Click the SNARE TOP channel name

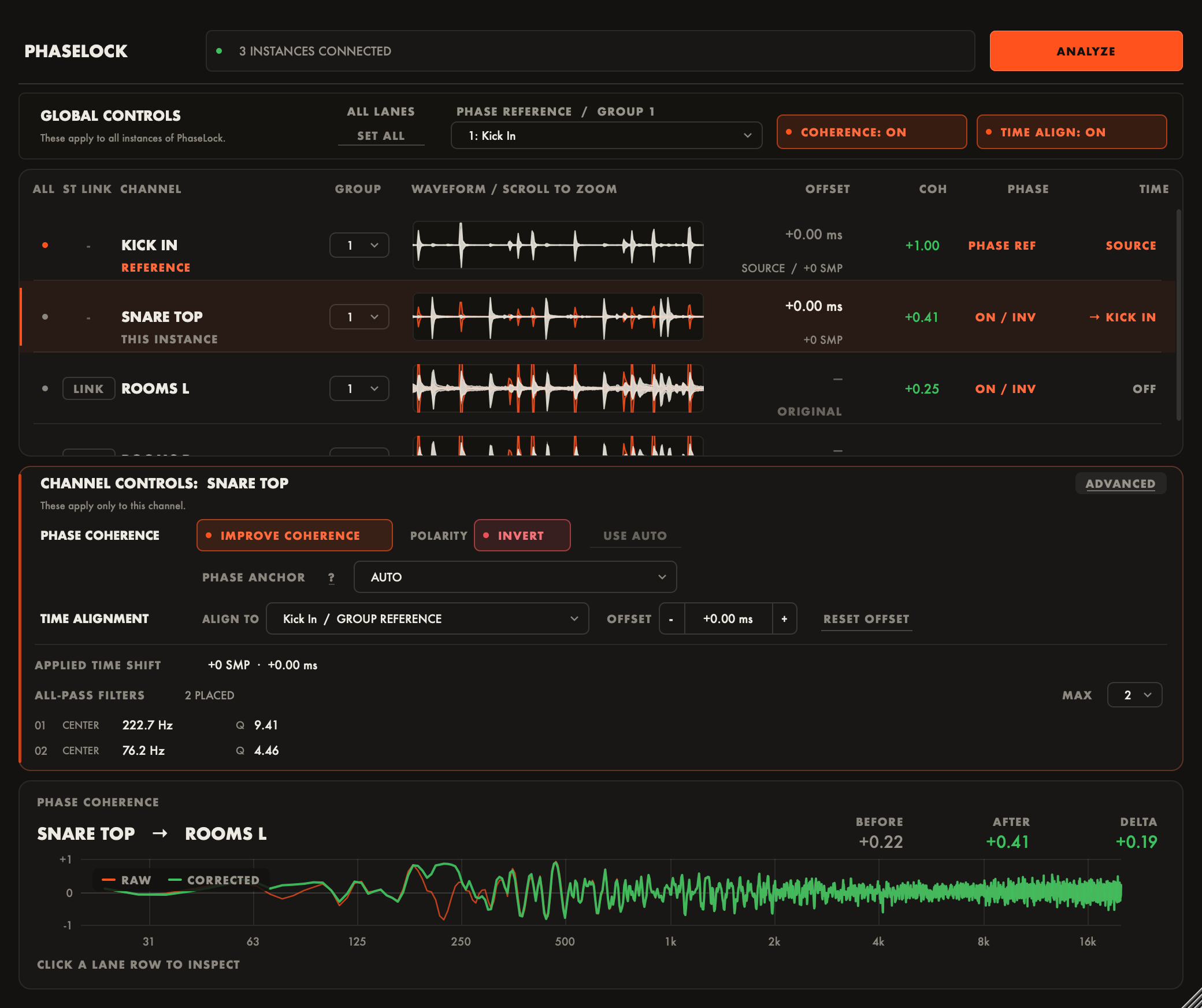[x=162, y=317]
